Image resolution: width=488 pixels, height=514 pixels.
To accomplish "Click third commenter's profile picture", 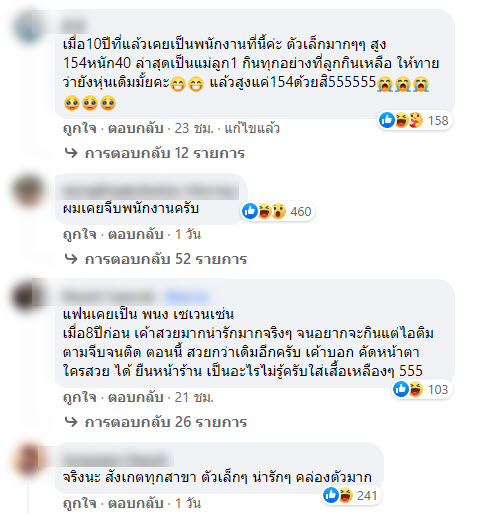I will click(x=29, y=296).
